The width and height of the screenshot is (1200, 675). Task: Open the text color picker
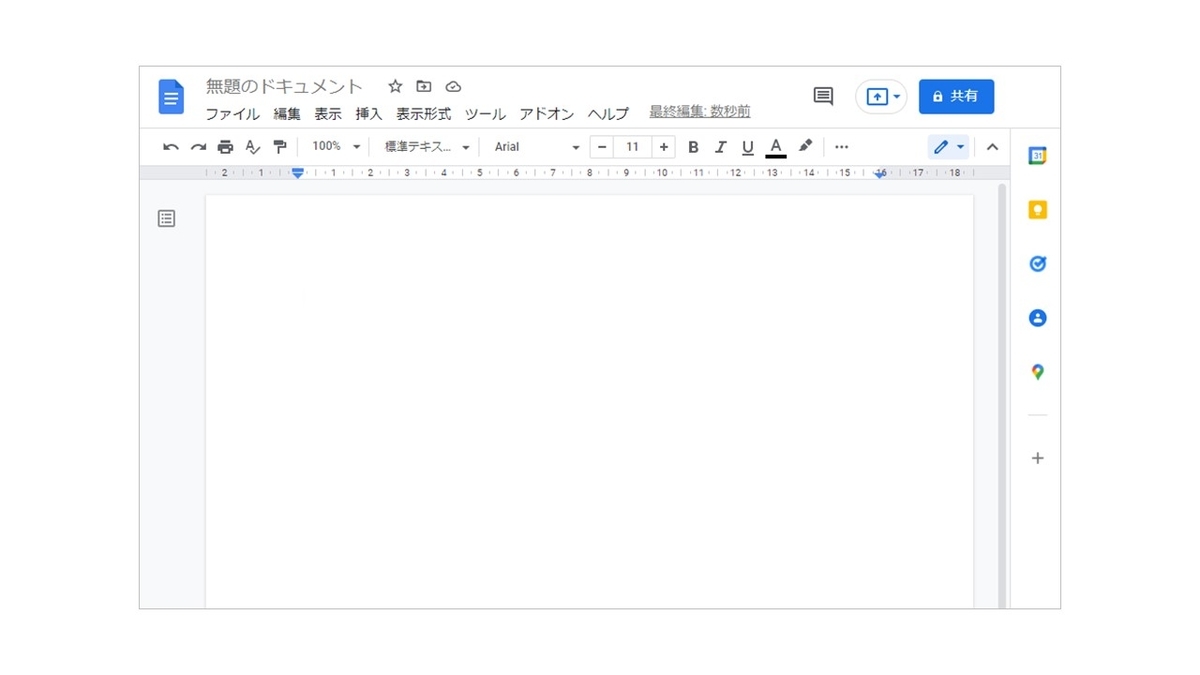click(775, 147)
